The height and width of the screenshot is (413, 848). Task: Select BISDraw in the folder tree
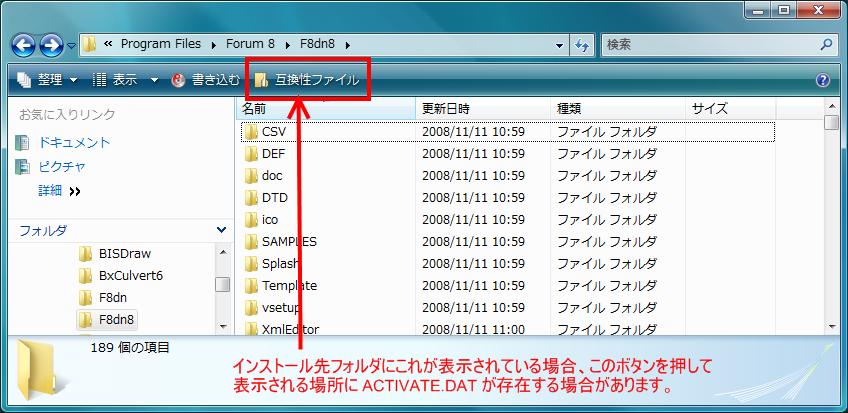point(125,254)
